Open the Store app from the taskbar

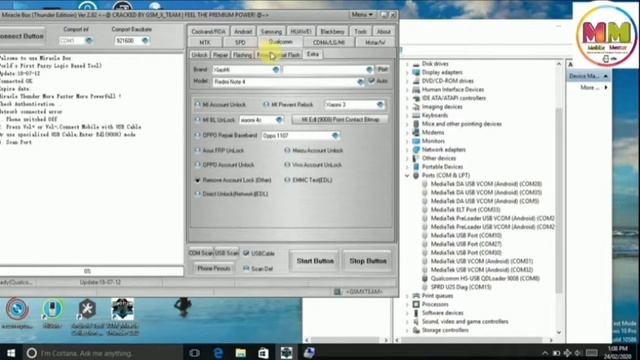point(263,353)
